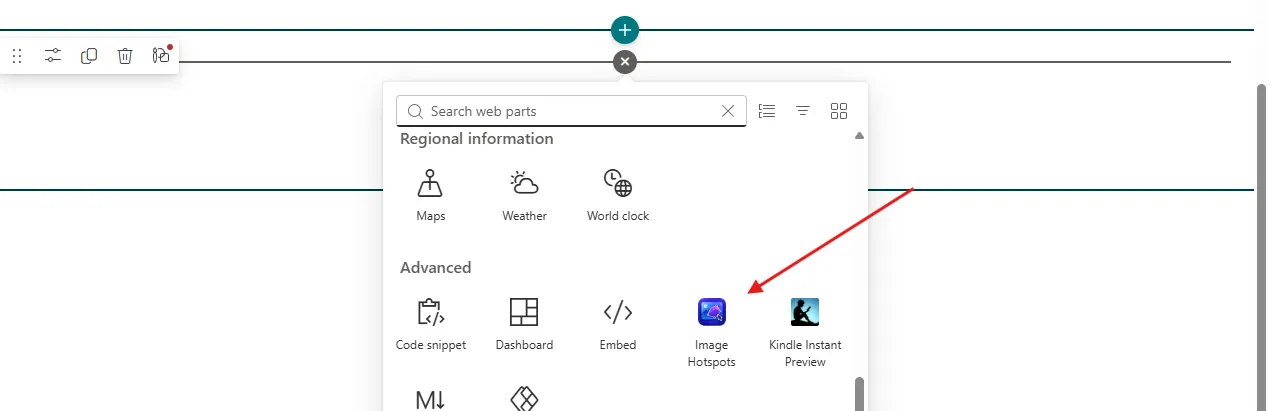Viewport: 1269px width, 411px height.
Task: Click scroll-up arrow in picker list
Action: [x=859, y=136]
